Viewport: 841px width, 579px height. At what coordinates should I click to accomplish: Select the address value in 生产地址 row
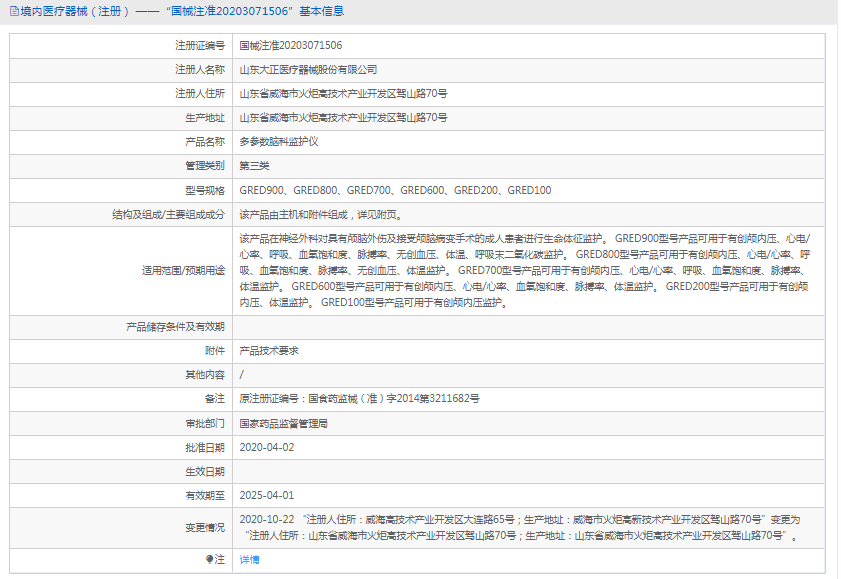tap(343, 118)
